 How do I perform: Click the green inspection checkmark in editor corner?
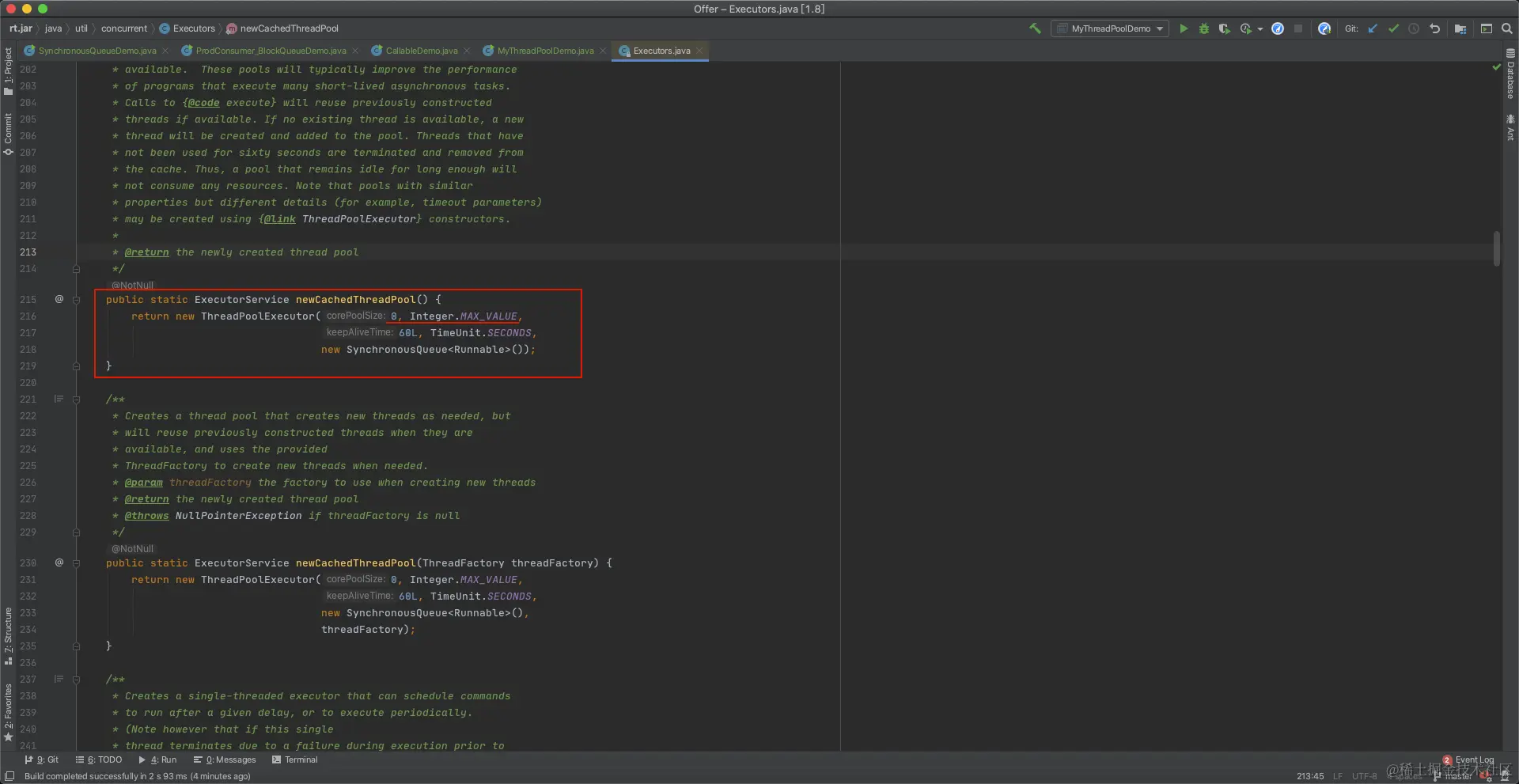1496,67
